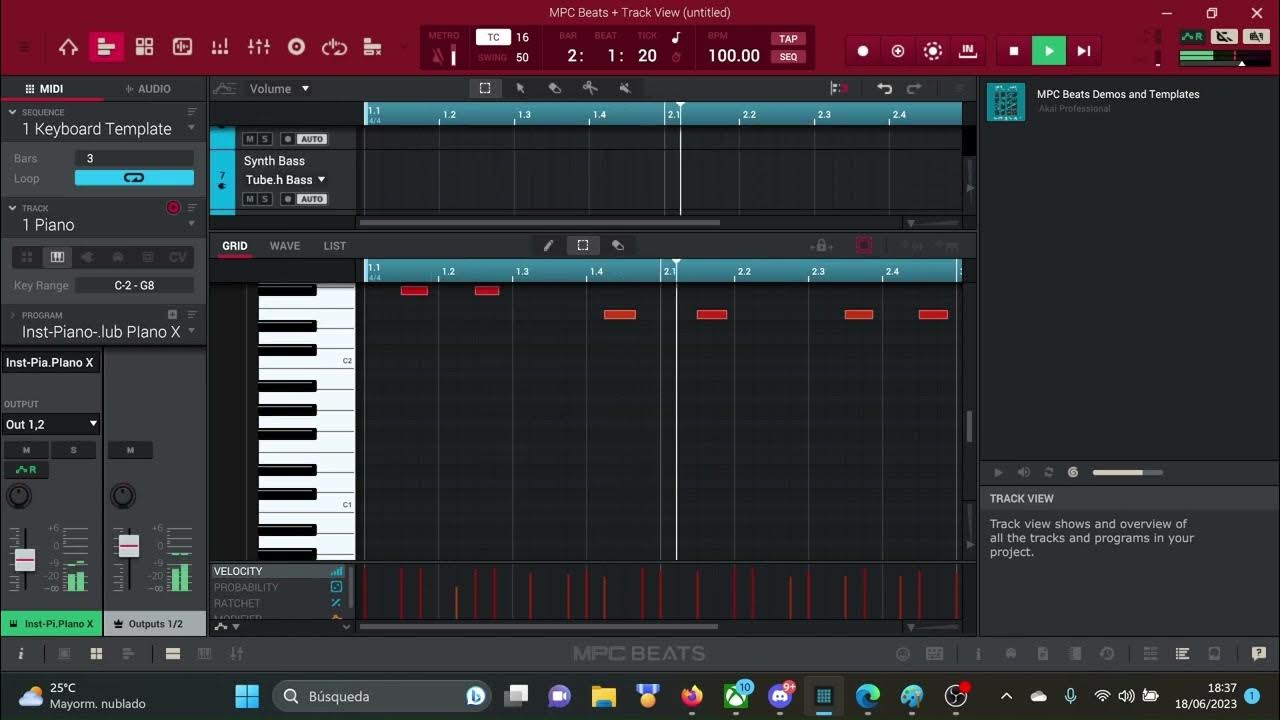This screenshot has width=1280, height=720.
Task: Select the Track View mode icon
Action: click(x=106, y=47)
